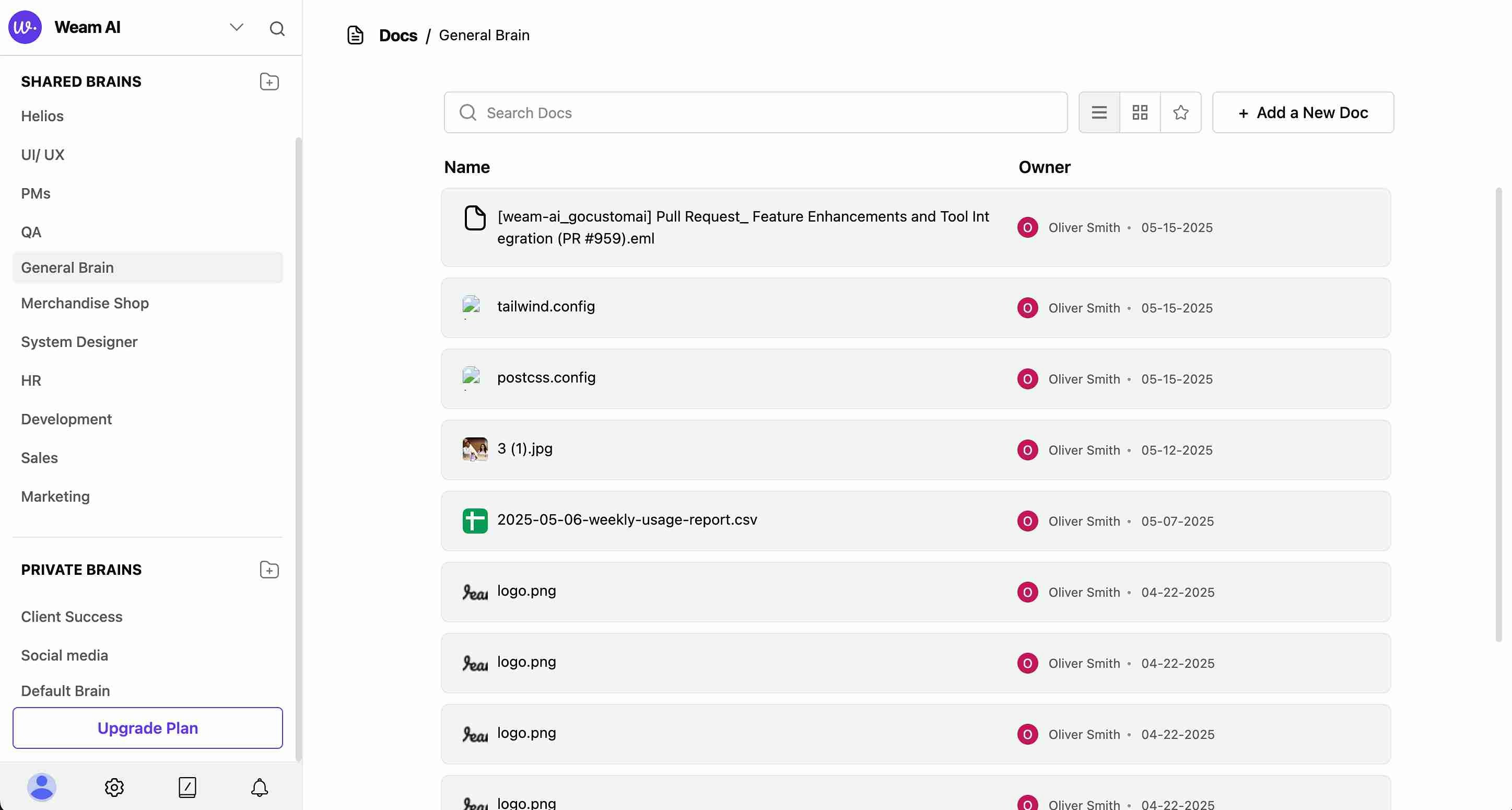
Task: Switch to grid view layout
Action: pyautogui.click(x=1139, y=112)
